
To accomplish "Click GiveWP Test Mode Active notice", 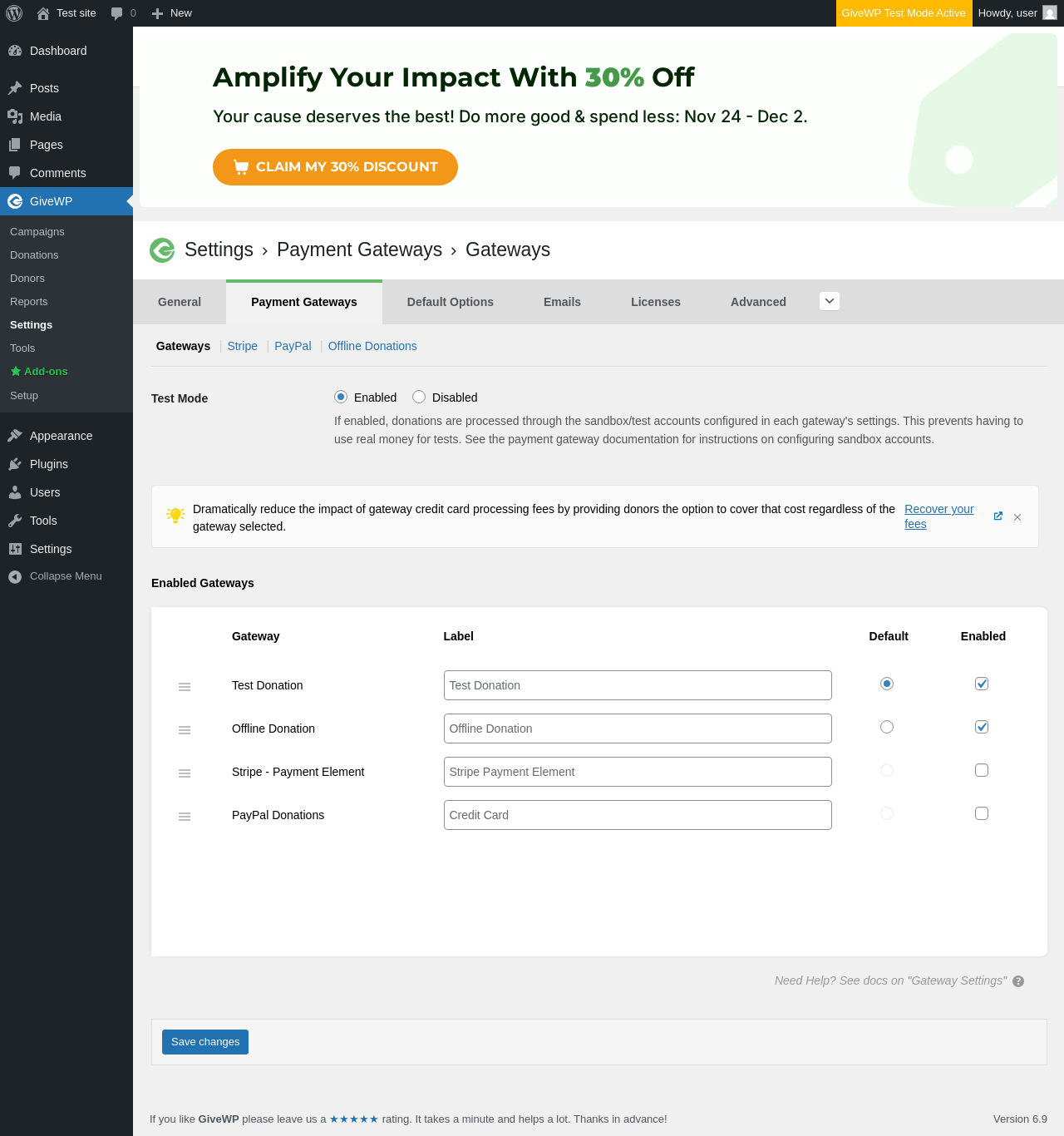I will click(x=904, y=13).
